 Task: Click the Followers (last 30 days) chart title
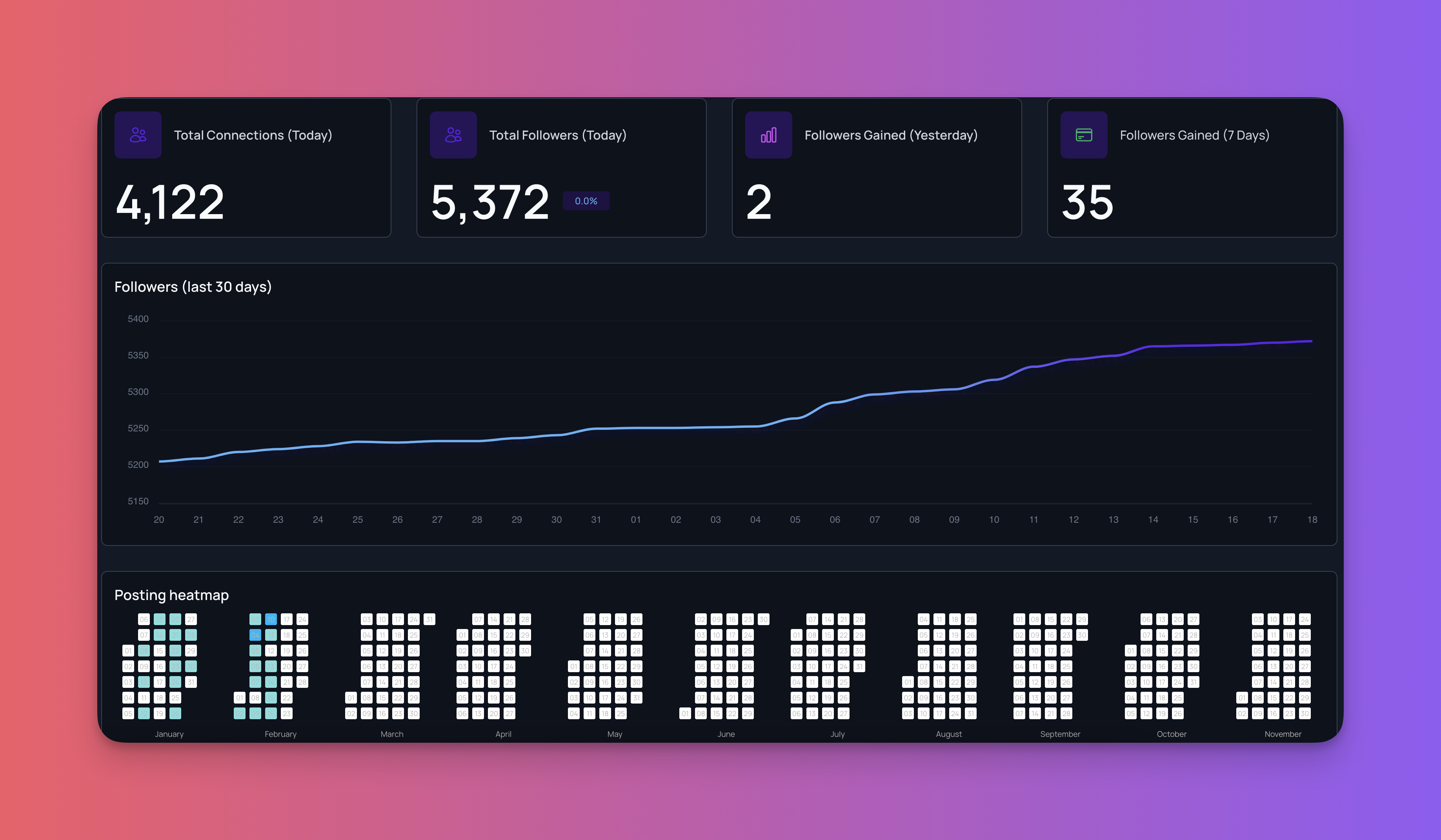click(193, 287)
